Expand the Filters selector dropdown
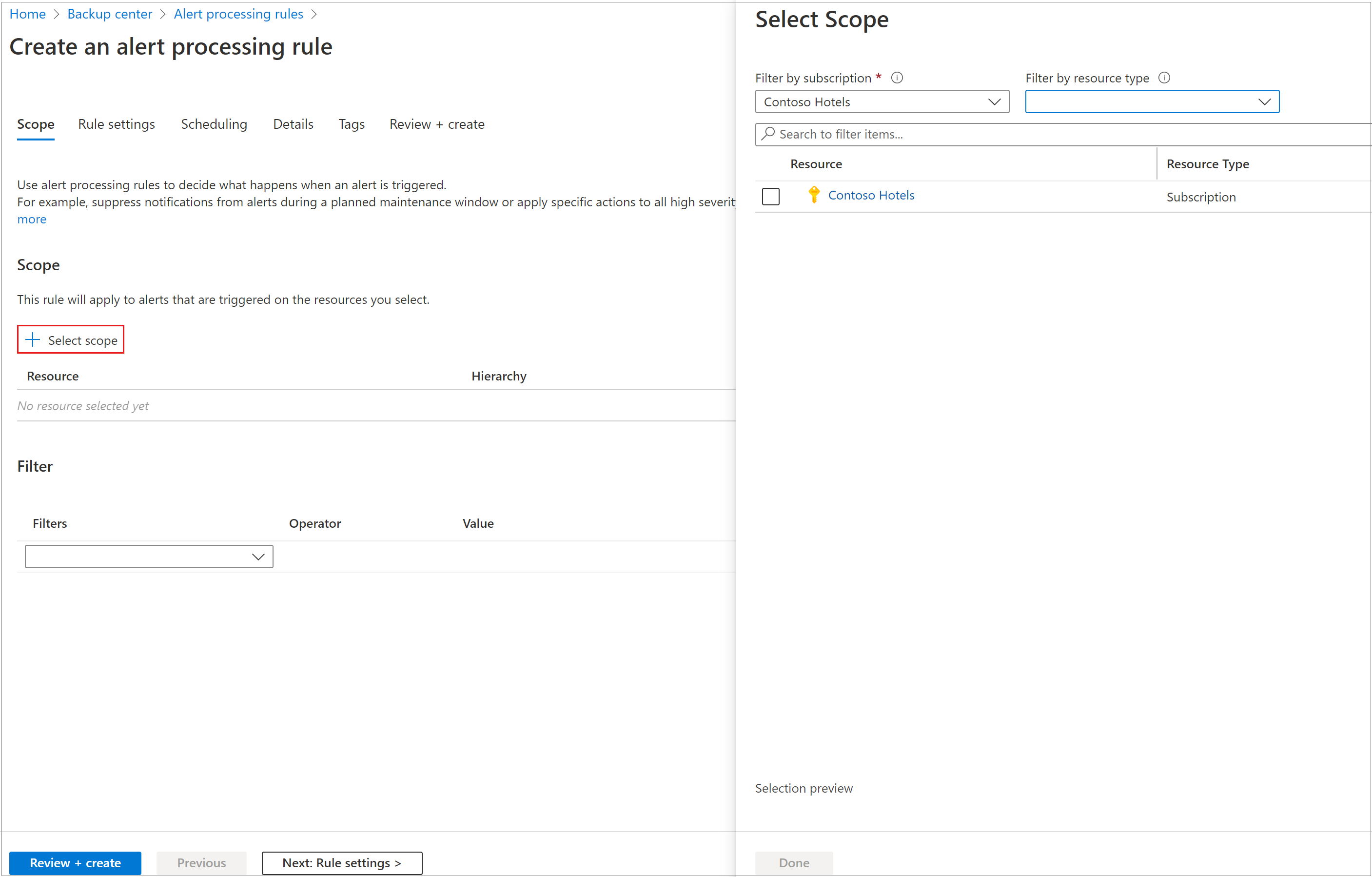Viewport: 1372px width, 877px height. (x=149, y=556)
